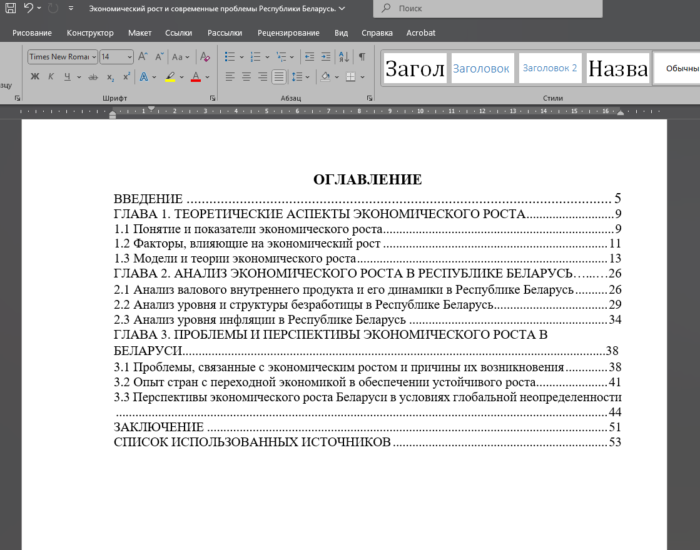Show or hide paragraph marks (¶)
700x550 pixels.
click(x=362, y=57)
